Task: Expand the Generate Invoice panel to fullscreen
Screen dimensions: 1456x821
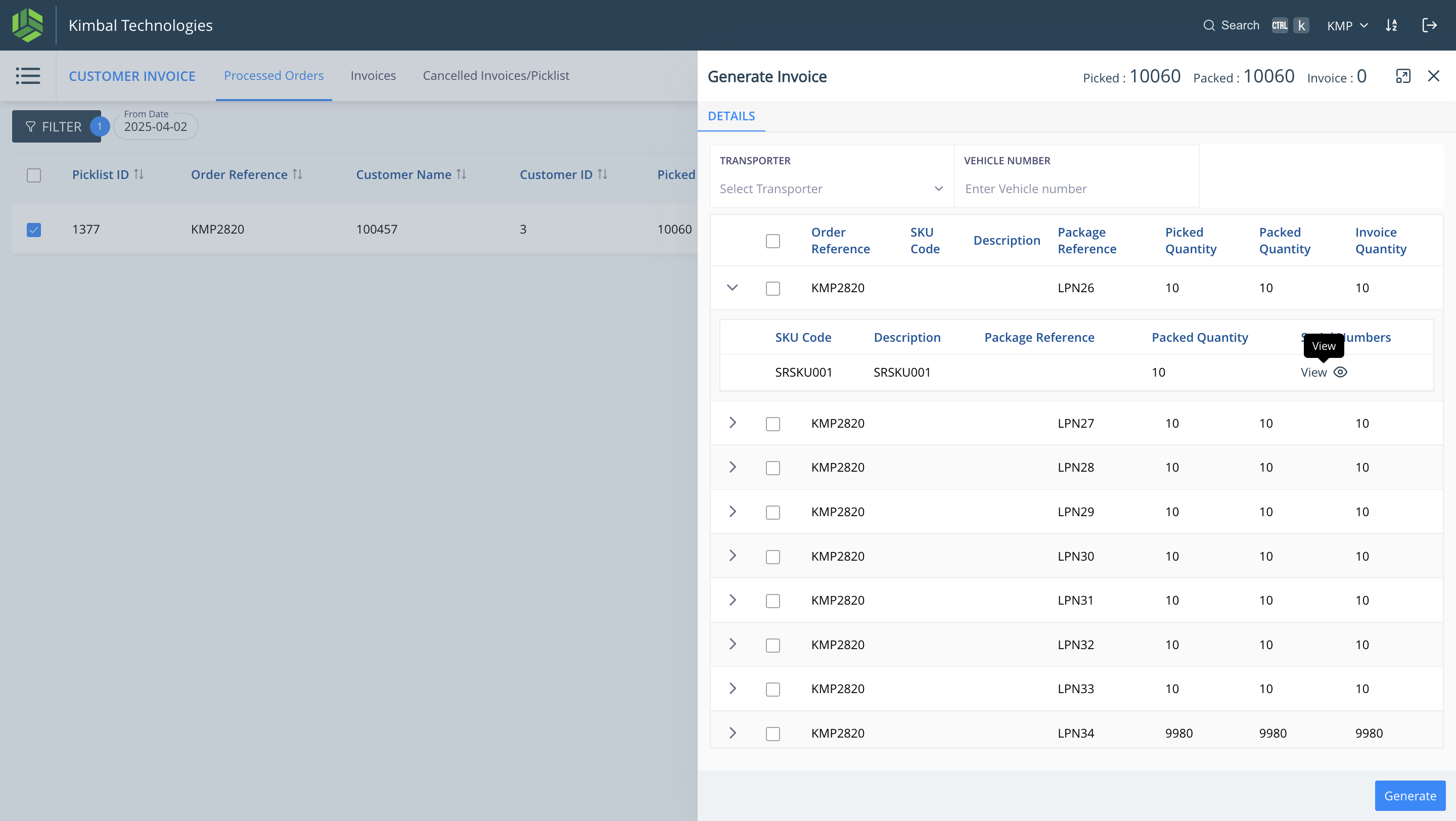Action: point(1403,76)
